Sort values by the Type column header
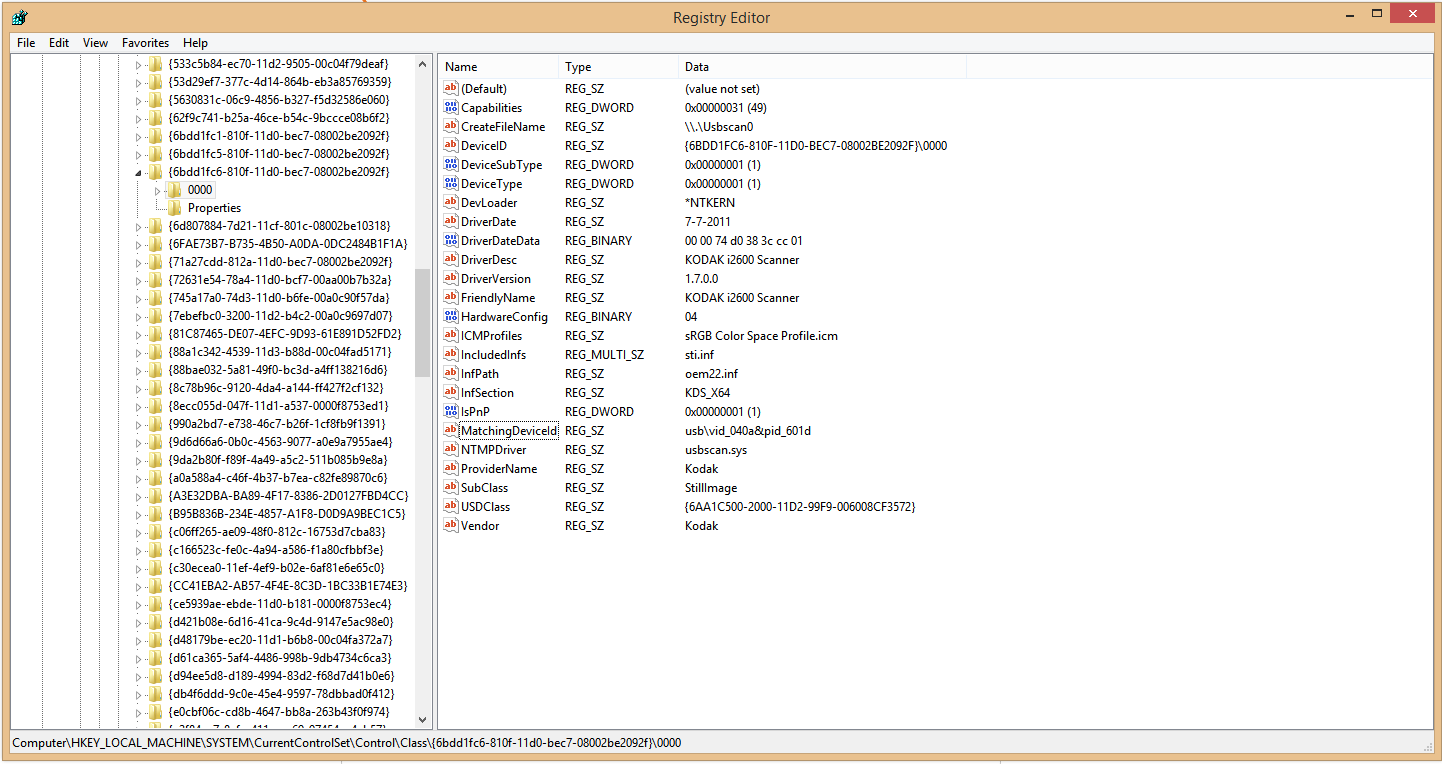1442x764 pixels. [x=618, y=67]
